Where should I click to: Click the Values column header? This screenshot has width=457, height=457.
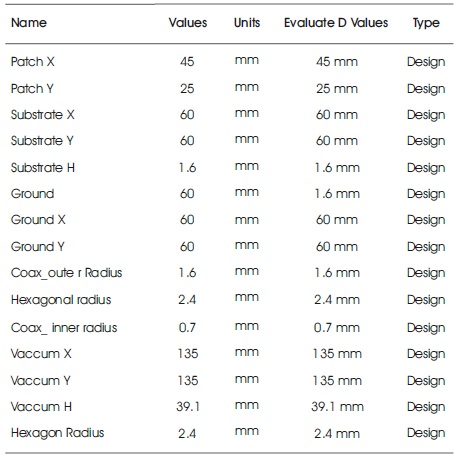click(x=188, y=23)
